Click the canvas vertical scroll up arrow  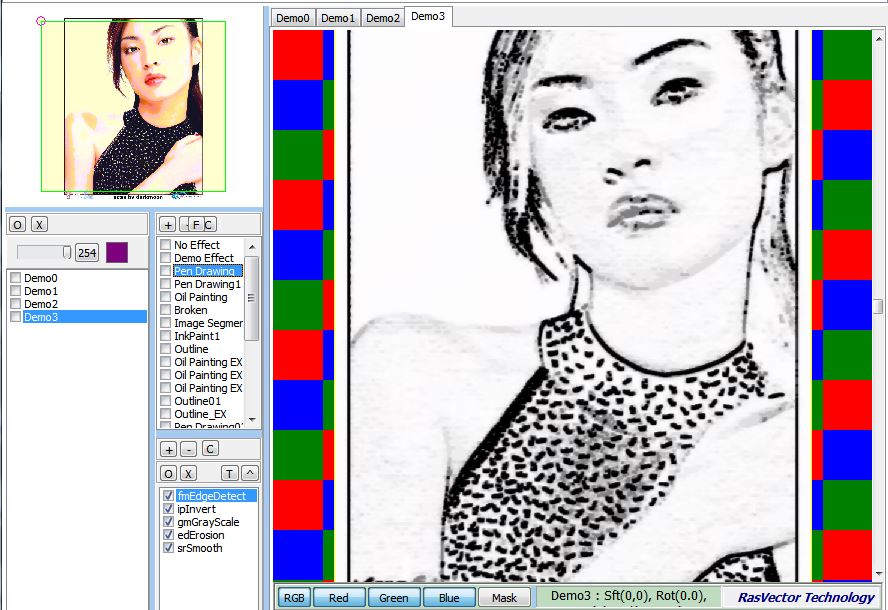[878, 39]
